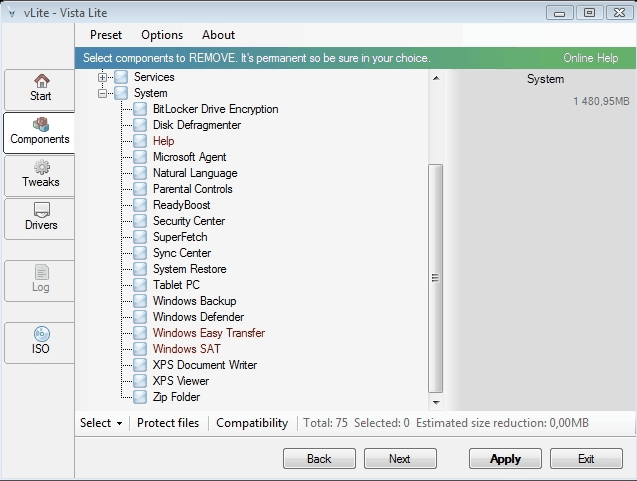Open the Options menu

tap(162, 35)
